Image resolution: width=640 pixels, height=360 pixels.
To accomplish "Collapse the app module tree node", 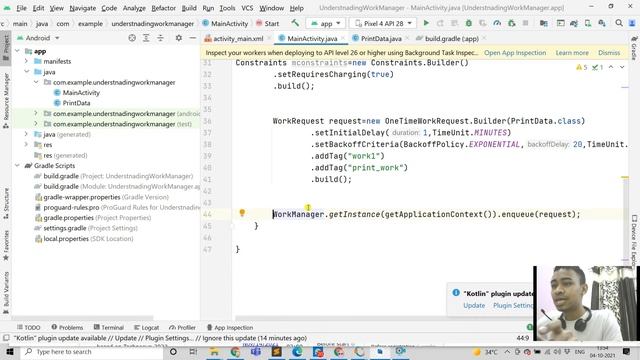I will coord(18,51).
